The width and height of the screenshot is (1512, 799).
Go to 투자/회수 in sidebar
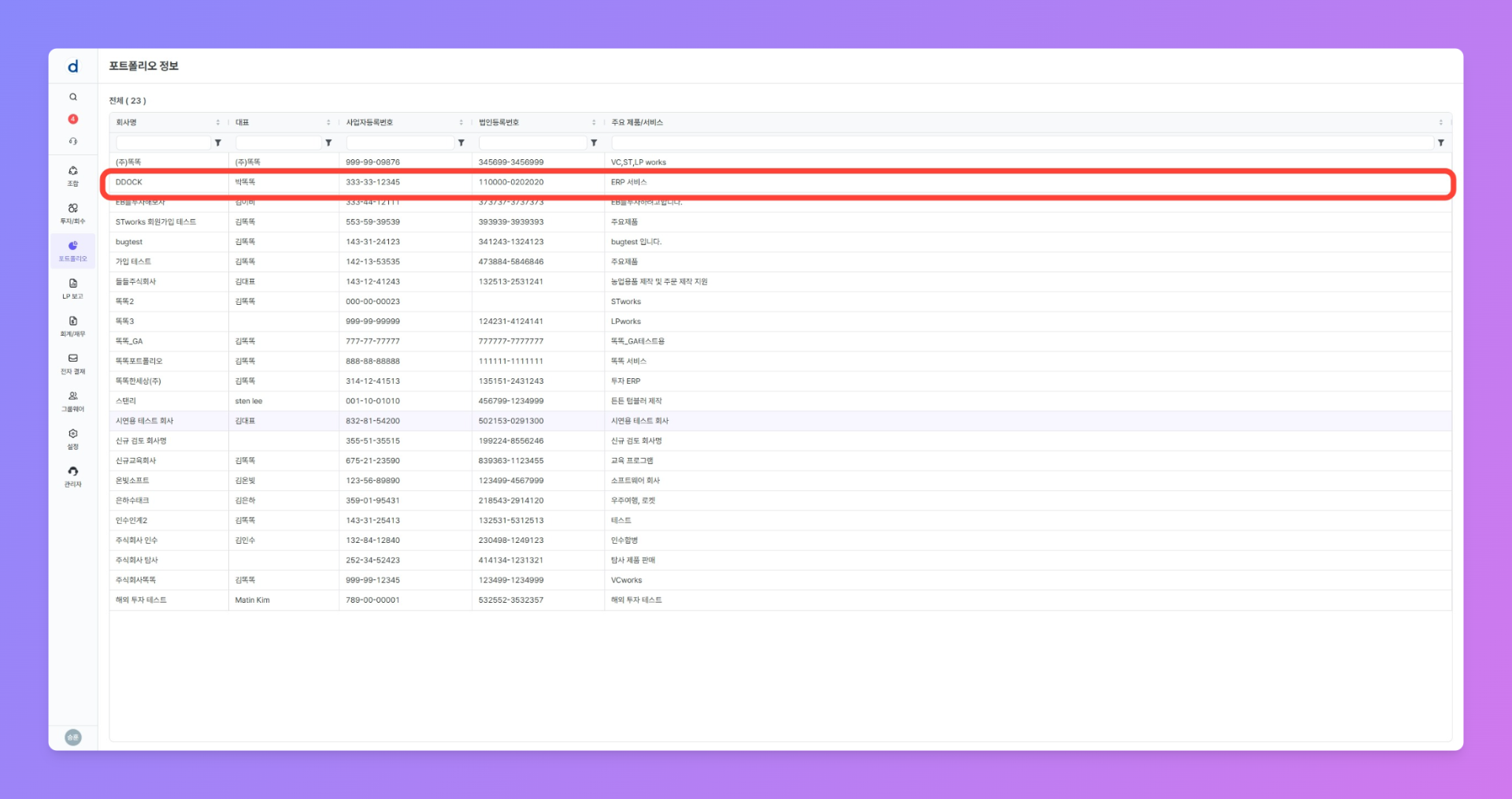pyautogui.click(x=73, y=214)
